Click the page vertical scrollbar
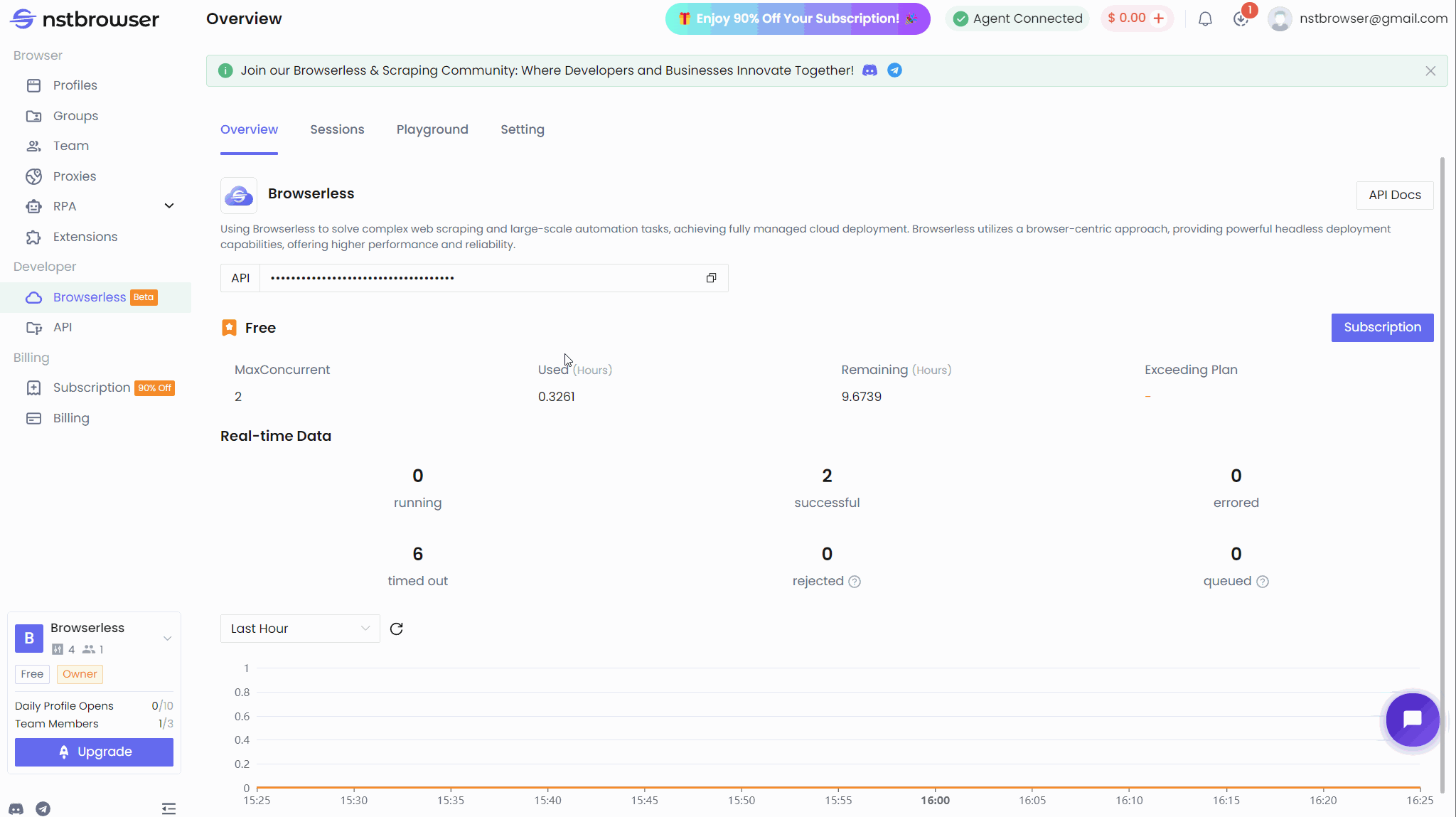This screenshot has height=817, width=1456. coord(1442,475)
